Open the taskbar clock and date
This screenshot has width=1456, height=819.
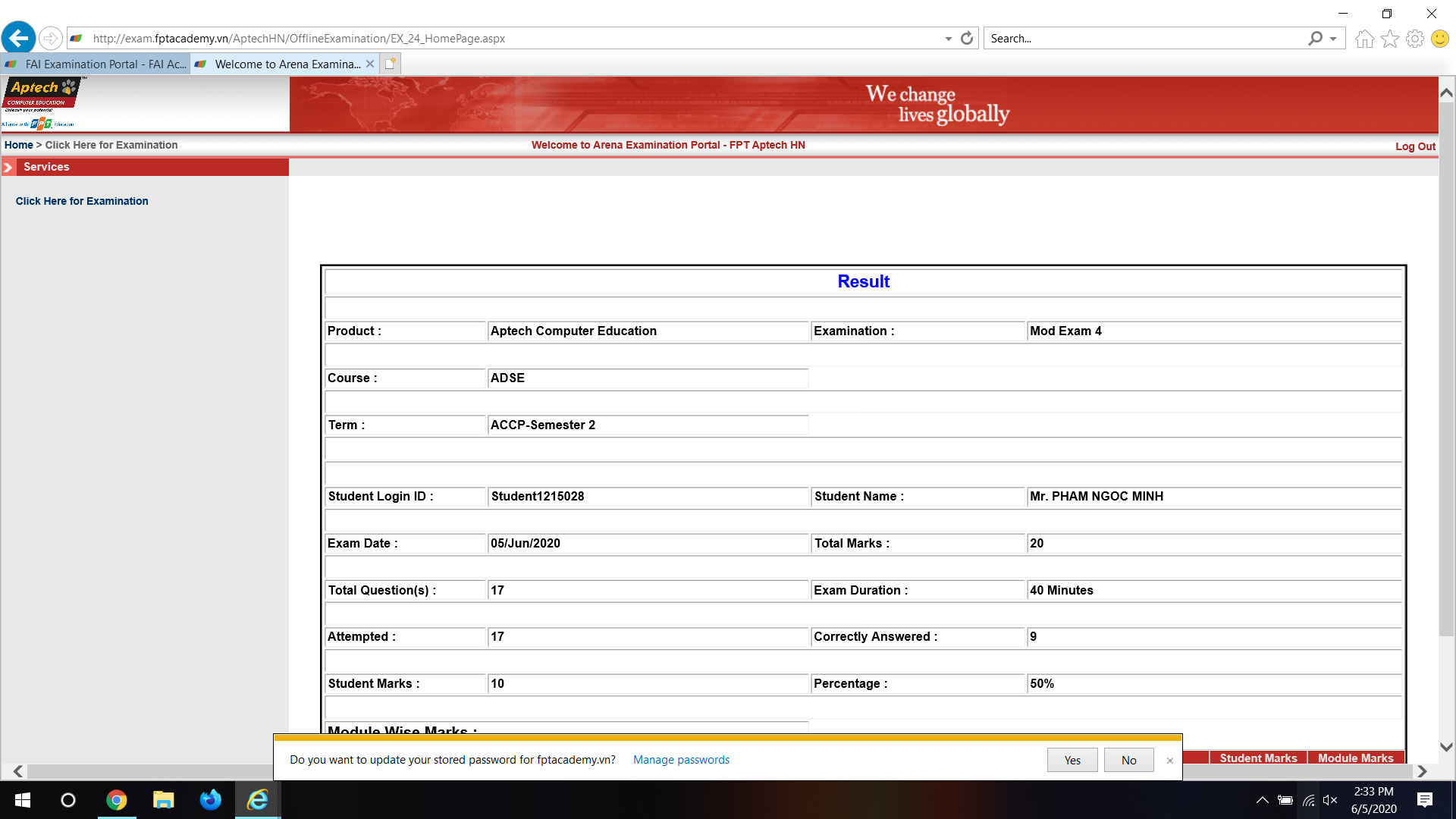click(x=1373, y=800)
